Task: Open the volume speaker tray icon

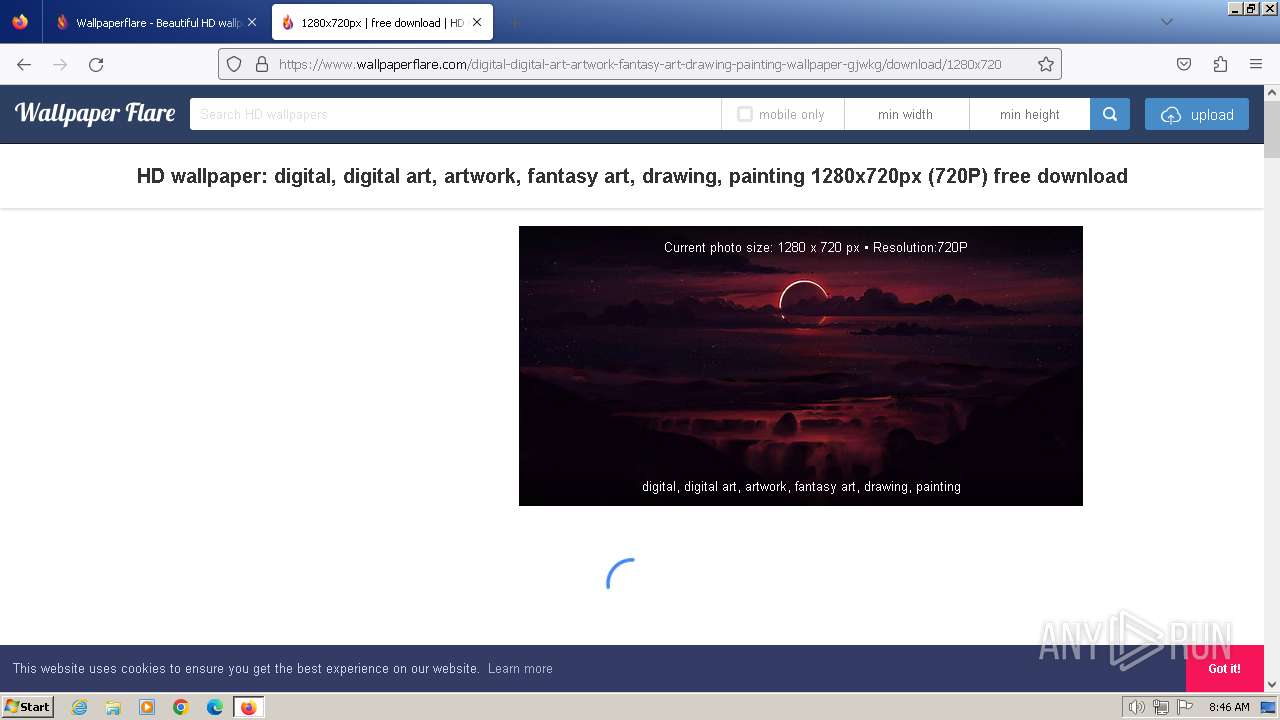Action: 1136,707
